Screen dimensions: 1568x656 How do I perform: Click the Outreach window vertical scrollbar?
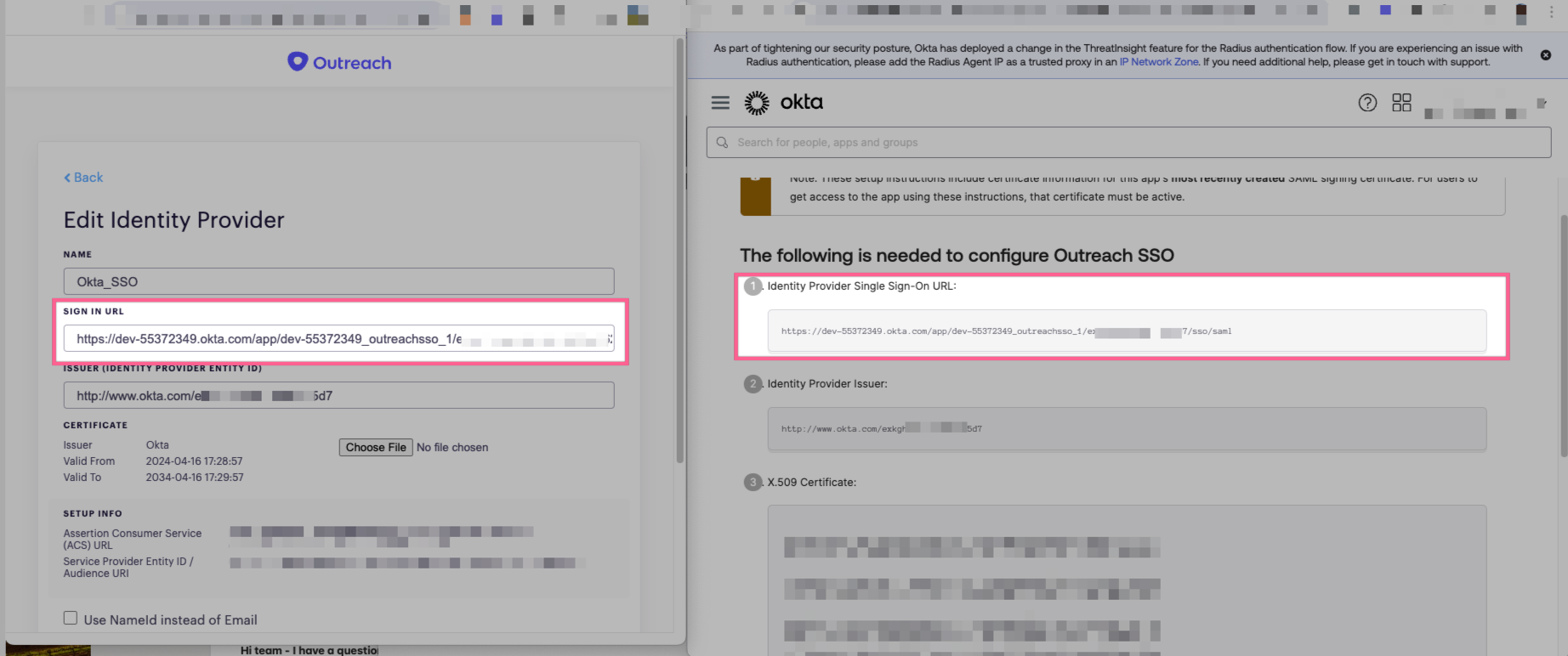(679, 251)
